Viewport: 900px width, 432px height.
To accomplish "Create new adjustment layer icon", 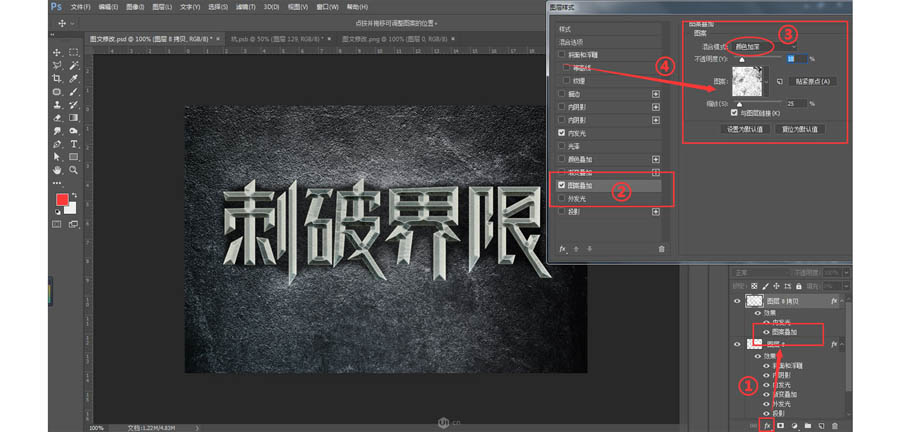I will pyautogui.click(x=794, y=426).
